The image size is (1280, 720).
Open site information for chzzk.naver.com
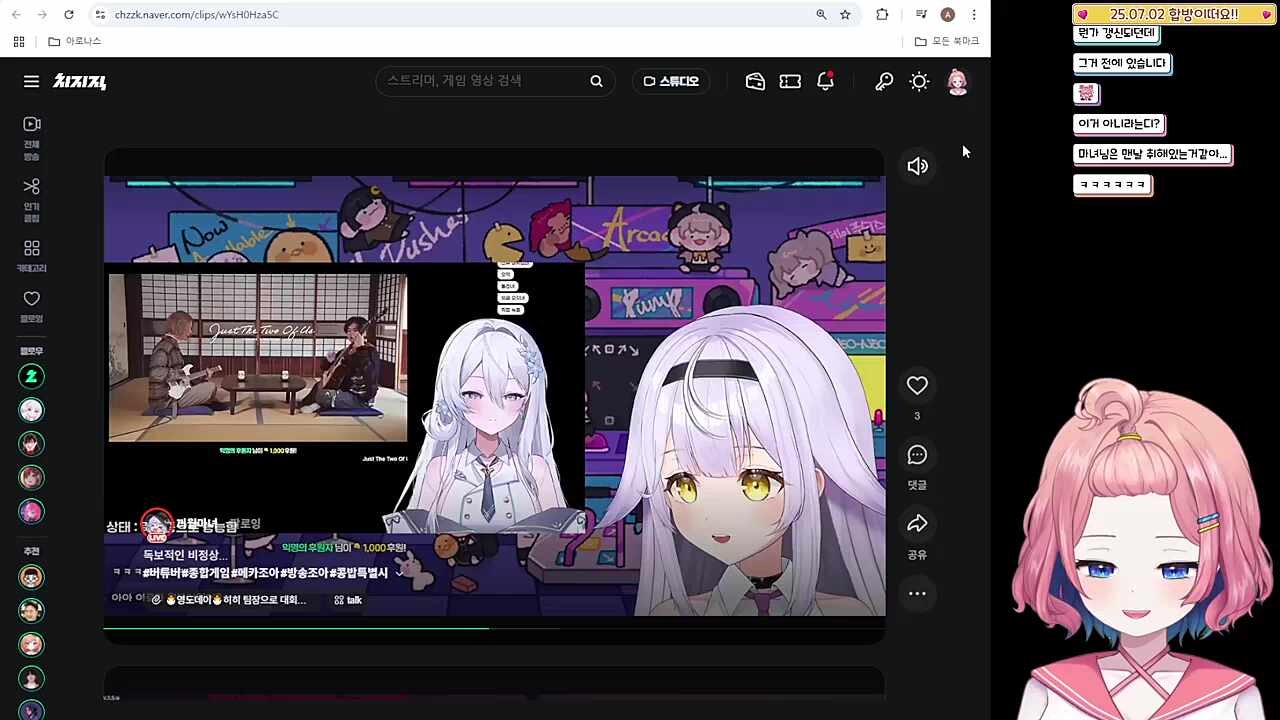pyautogui.click(x=99, y=14)
